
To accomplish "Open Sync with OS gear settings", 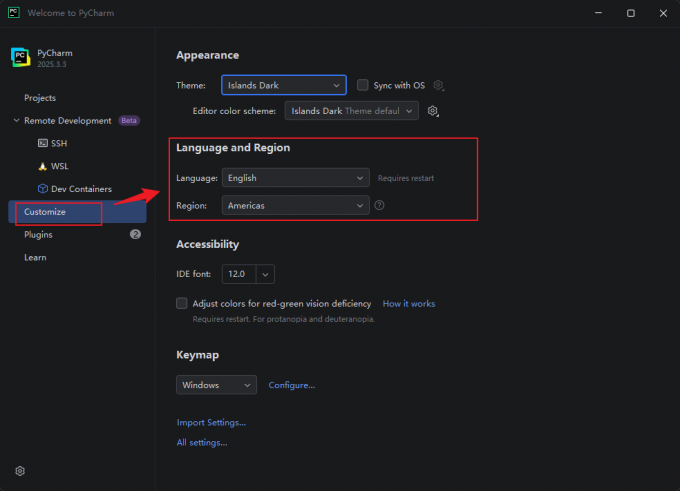I will 438,85.
